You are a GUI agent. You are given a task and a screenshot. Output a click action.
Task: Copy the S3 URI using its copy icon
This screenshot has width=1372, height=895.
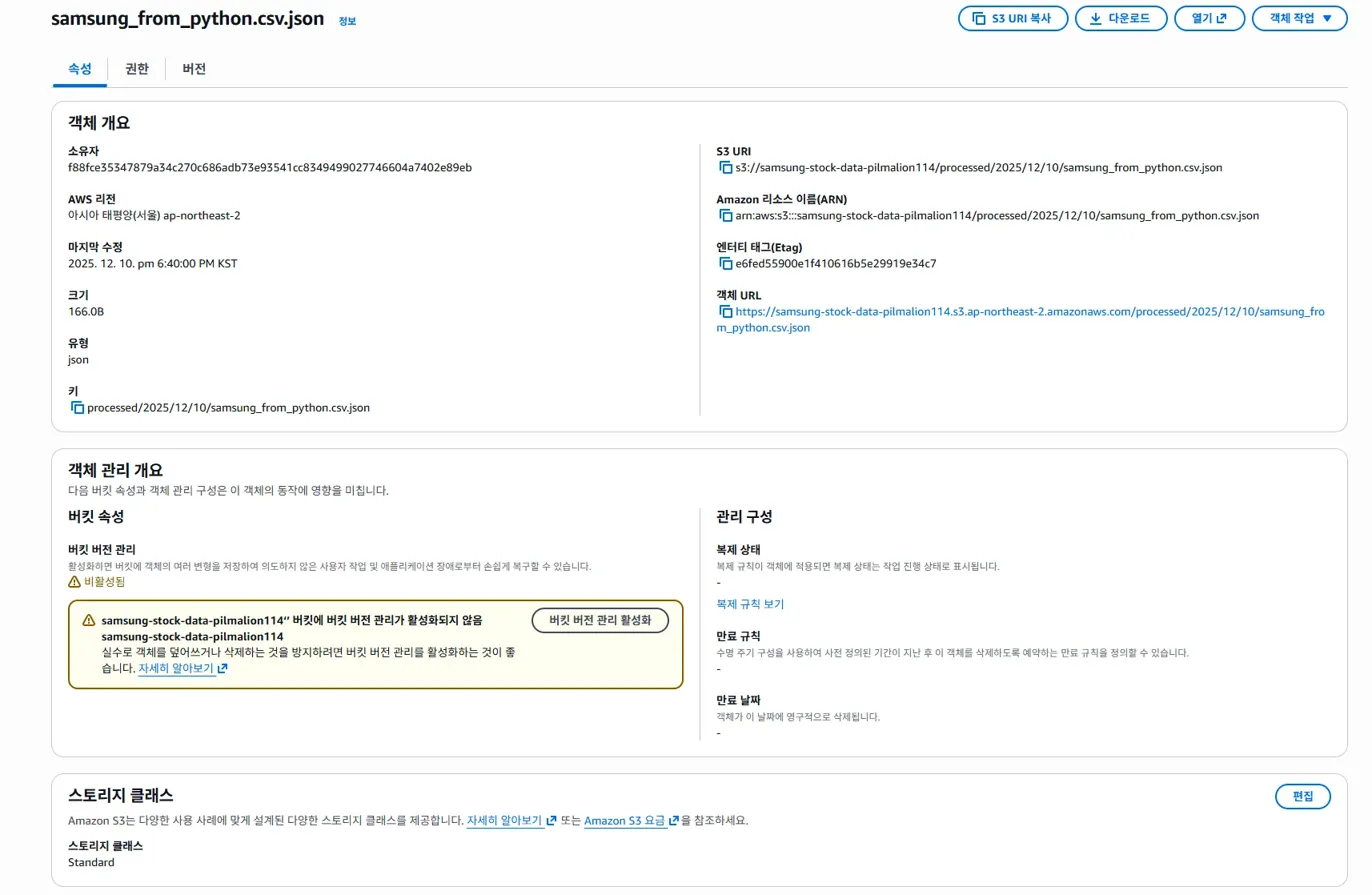point(726,168)
